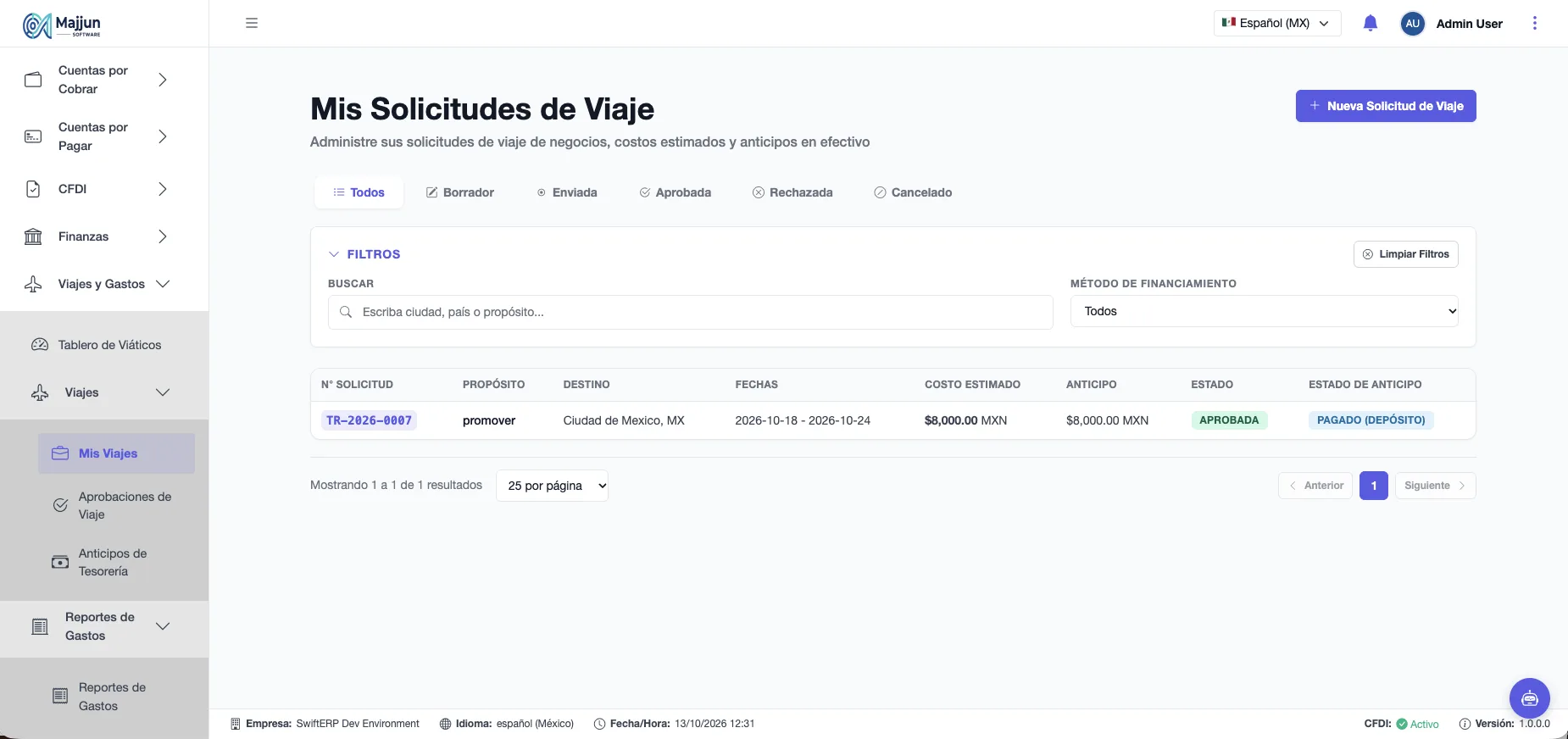Show the Cancelado requests tab
This screenshot has width=1568, height=739.
[x=913, y=192]
